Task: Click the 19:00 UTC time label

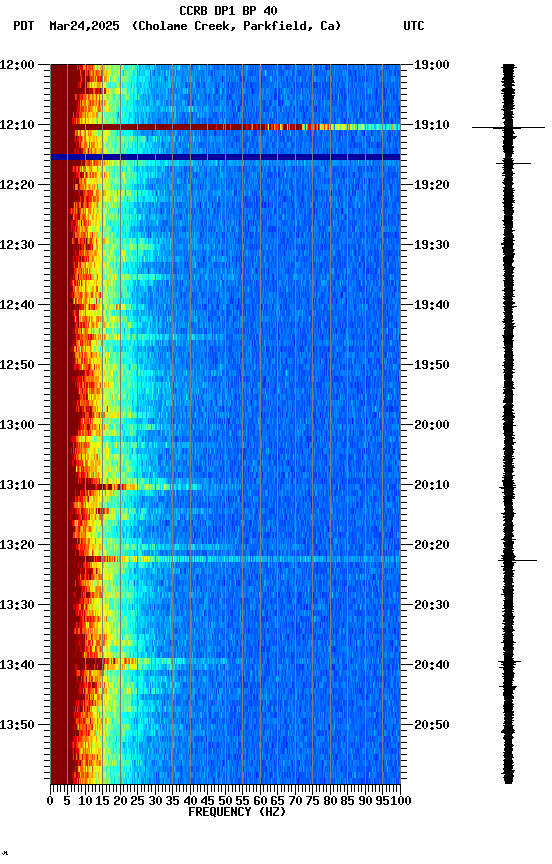Action: coord(432,65)
